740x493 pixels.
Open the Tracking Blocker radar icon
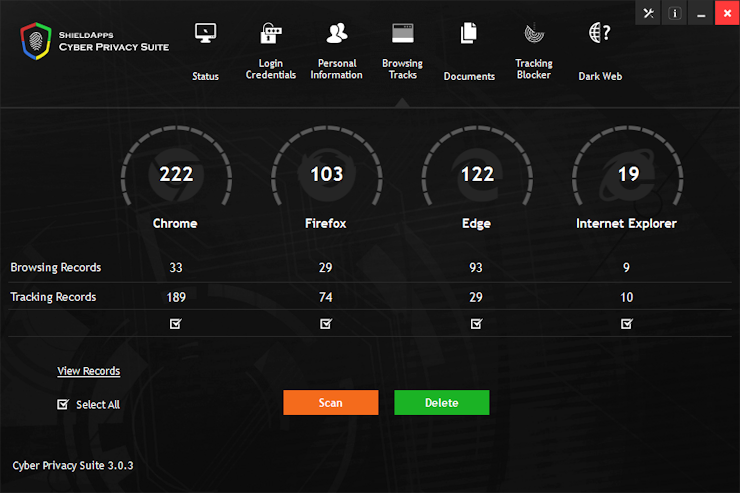pyautogui.click(x=534, y=33)
